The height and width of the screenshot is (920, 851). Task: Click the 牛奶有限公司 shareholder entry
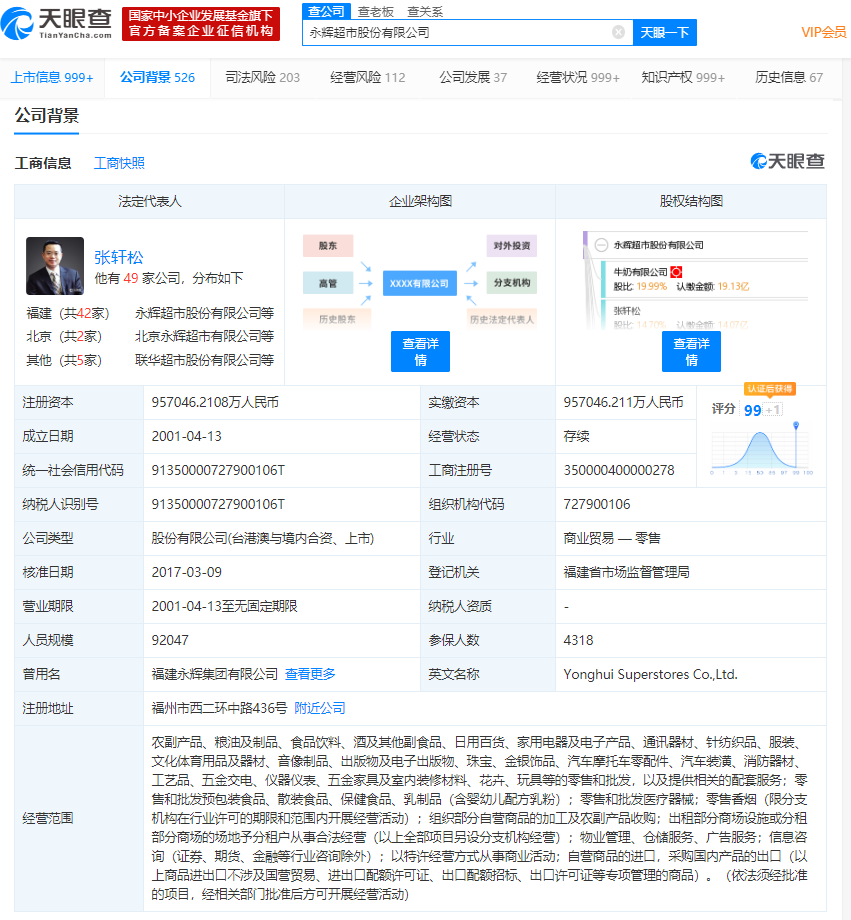click(640, 272)
